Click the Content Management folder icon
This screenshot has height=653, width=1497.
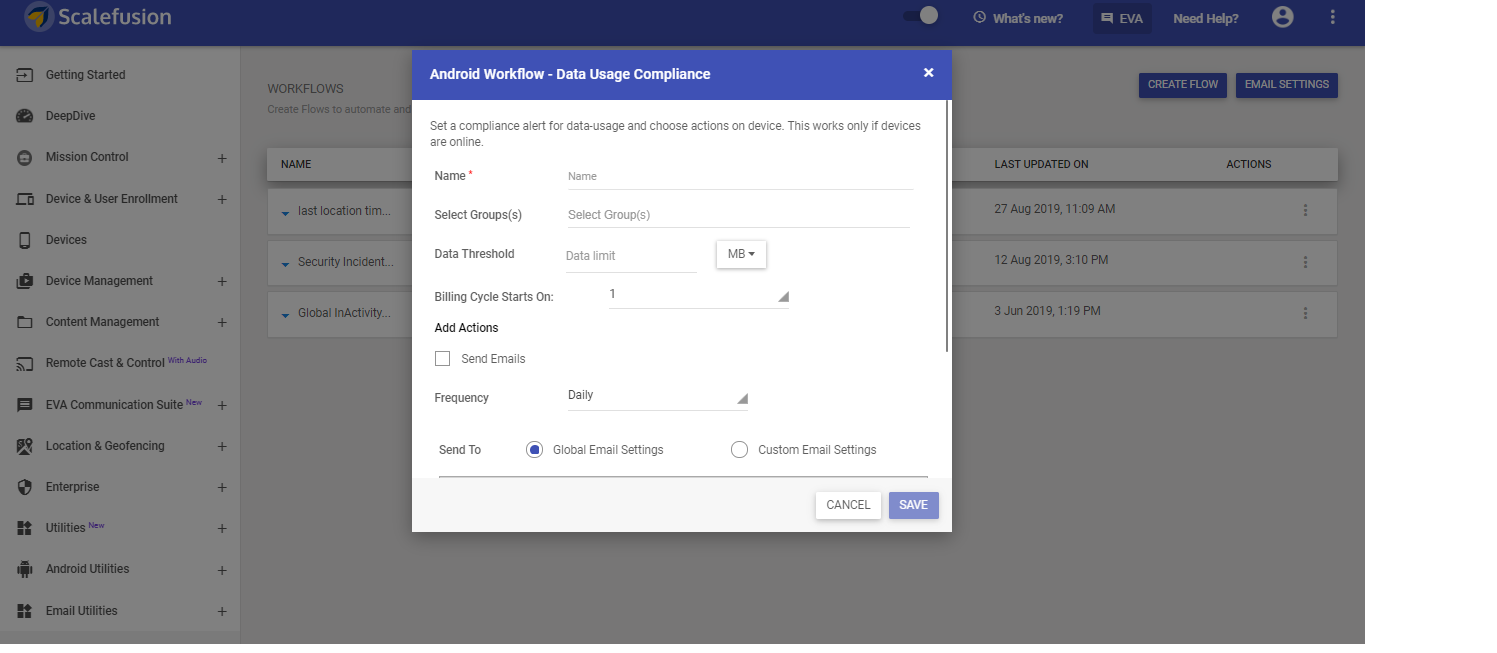point(25,322)
